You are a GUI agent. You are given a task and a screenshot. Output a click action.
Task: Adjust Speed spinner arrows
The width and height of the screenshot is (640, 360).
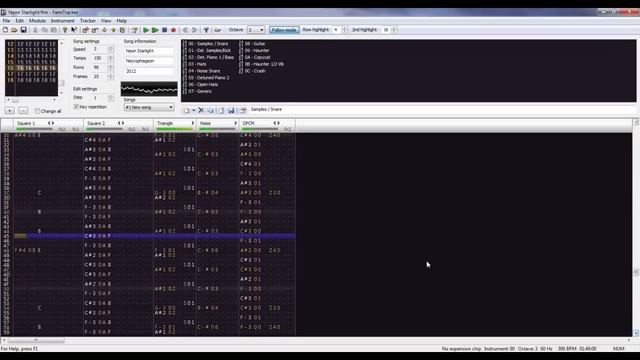(x=110, y=49)
